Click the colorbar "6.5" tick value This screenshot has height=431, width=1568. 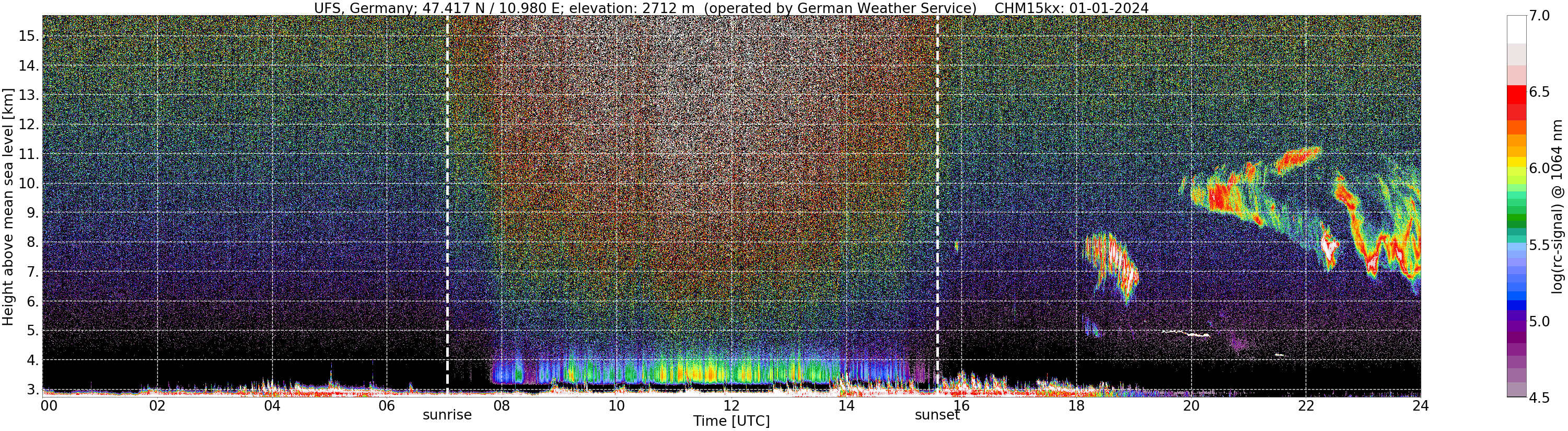pyautogui.click(x=1539, y=92)
